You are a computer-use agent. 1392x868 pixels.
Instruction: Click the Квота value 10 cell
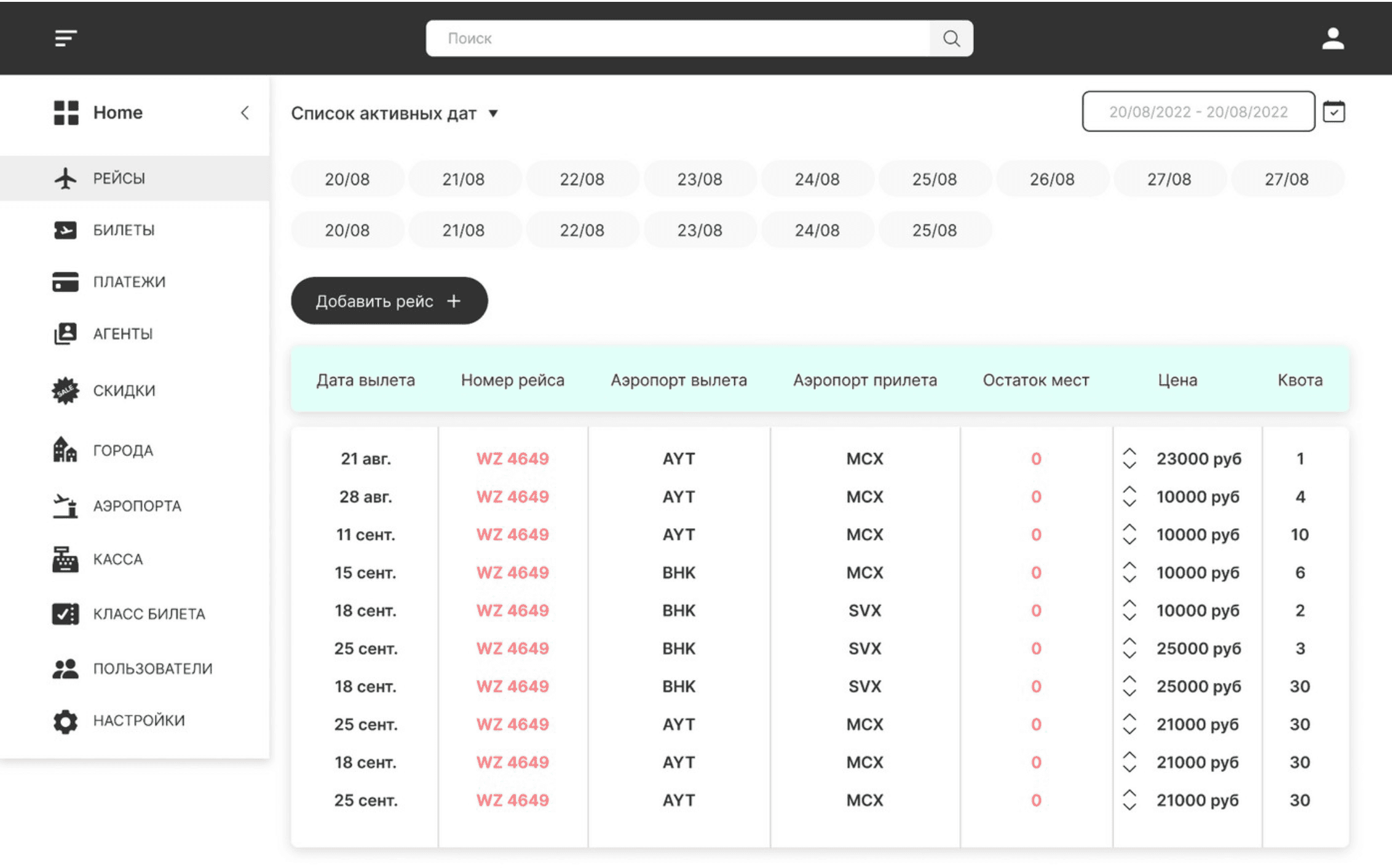pos(1300,535)
